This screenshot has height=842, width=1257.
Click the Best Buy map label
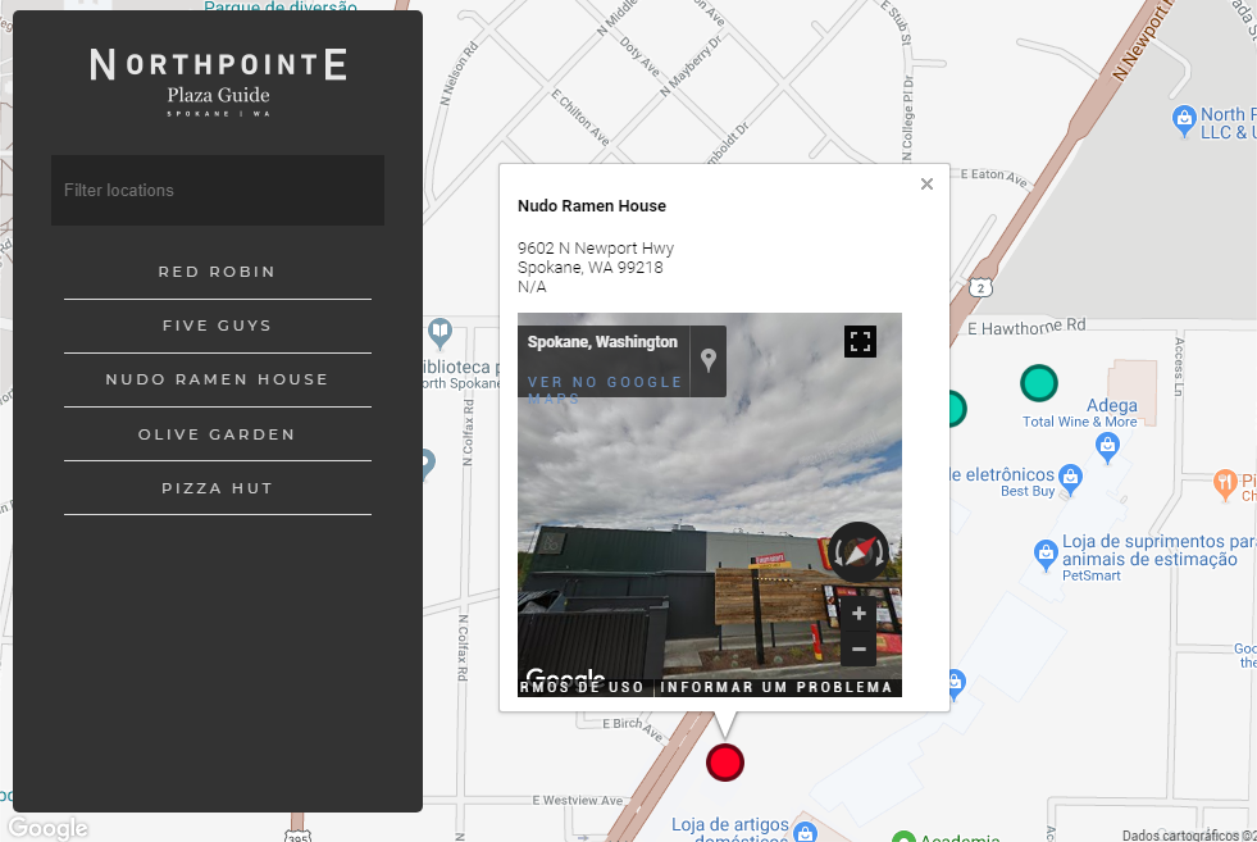click(1028, 491)
